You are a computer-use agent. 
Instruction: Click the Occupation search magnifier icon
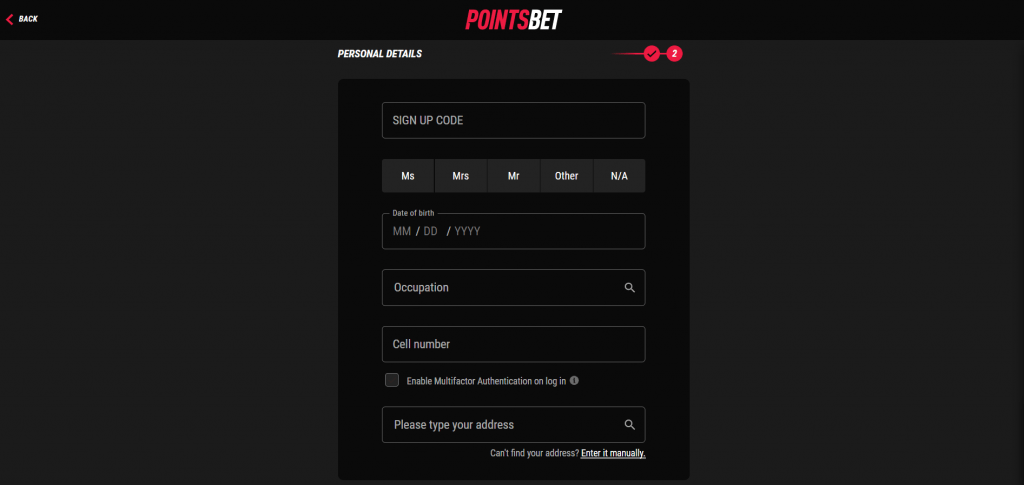point(630,287)
